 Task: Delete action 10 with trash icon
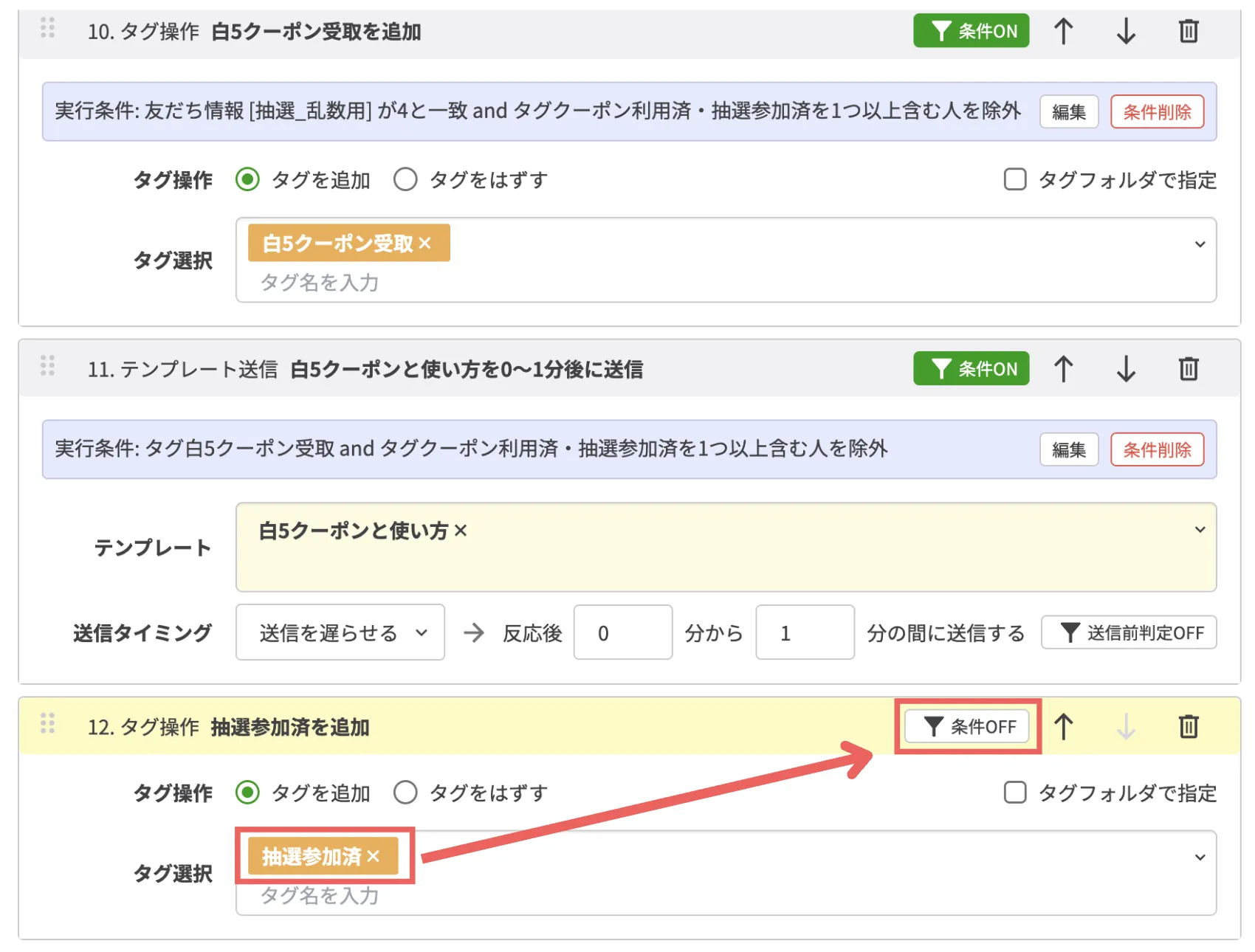coord(1189,31)
